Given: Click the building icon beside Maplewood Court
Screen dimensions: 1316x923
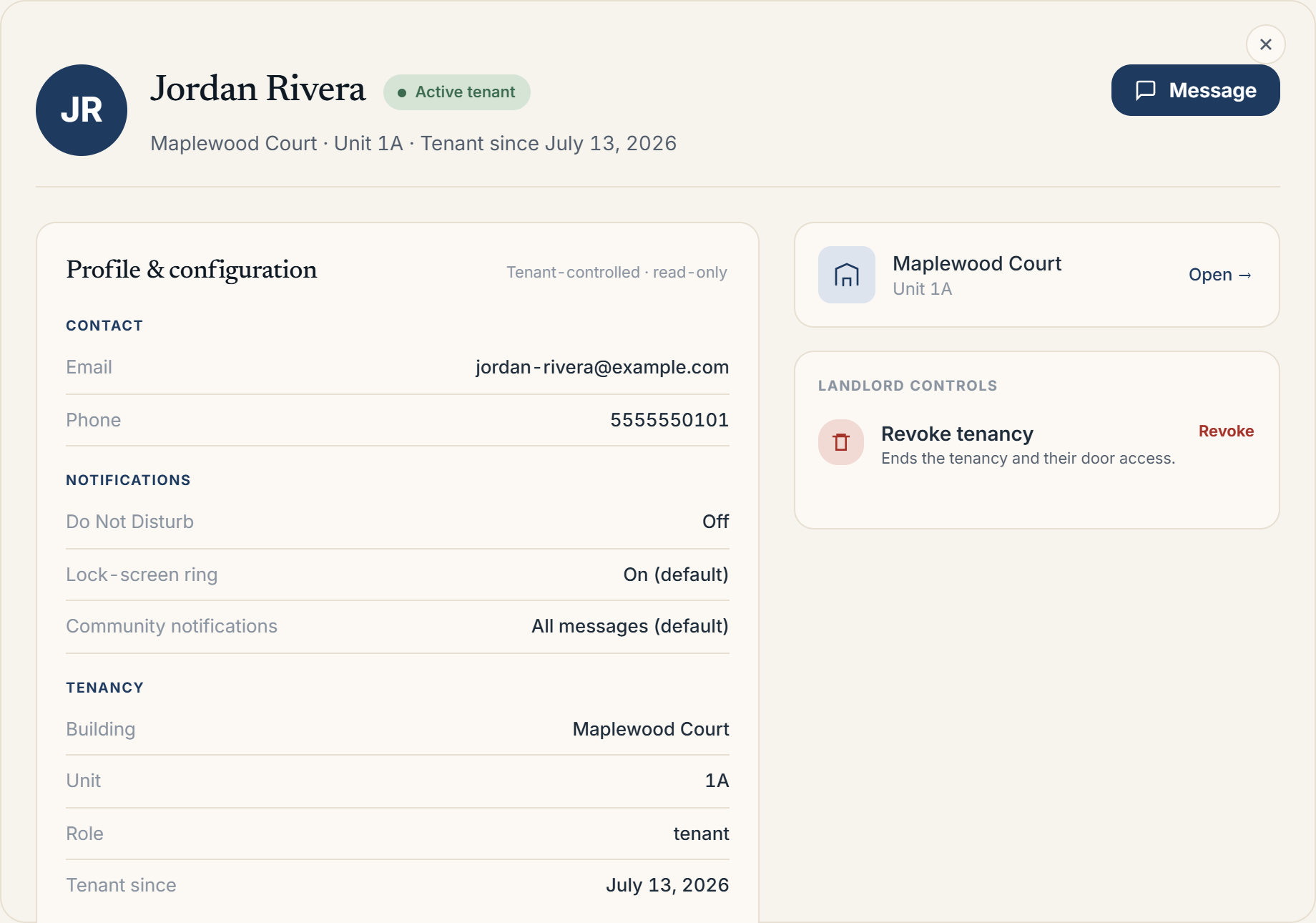Looking at the screenshot, I should point(847,275).
